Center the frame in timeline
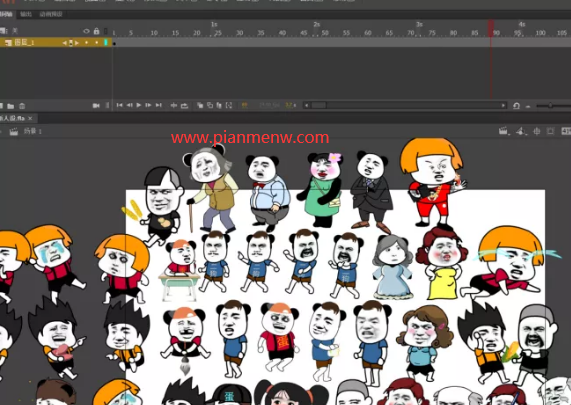 point(174,105)
